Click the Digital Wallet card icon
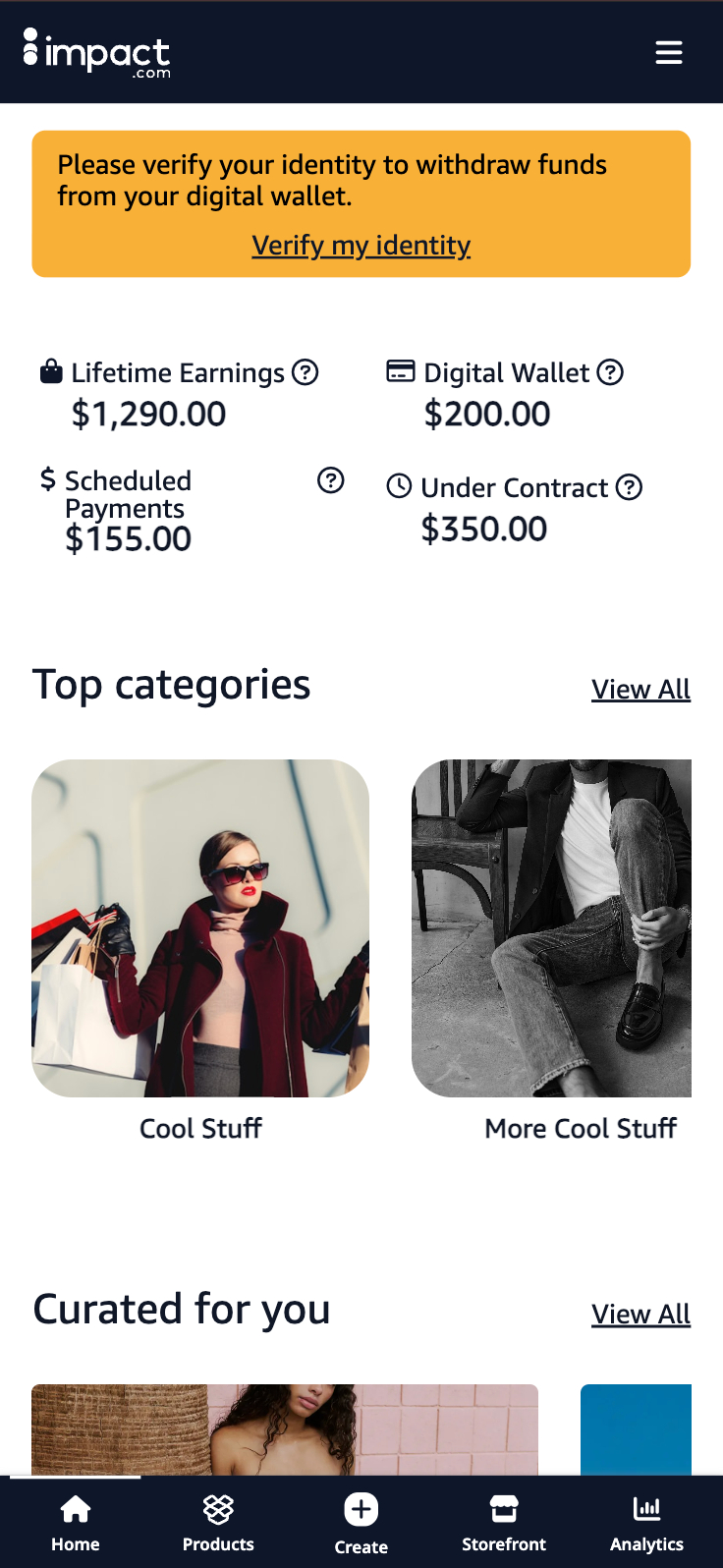The image size is (723, 1568). coord(400,371)
